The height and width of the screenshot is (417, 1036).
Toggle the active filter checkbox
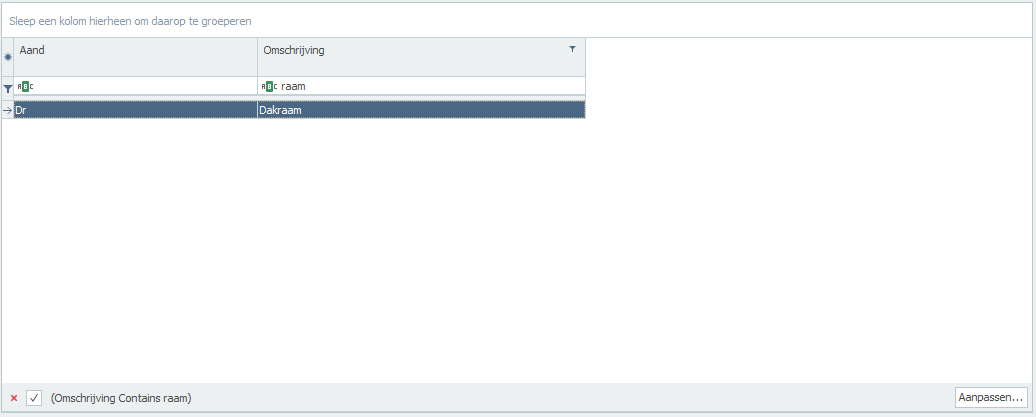click(34, 398)
